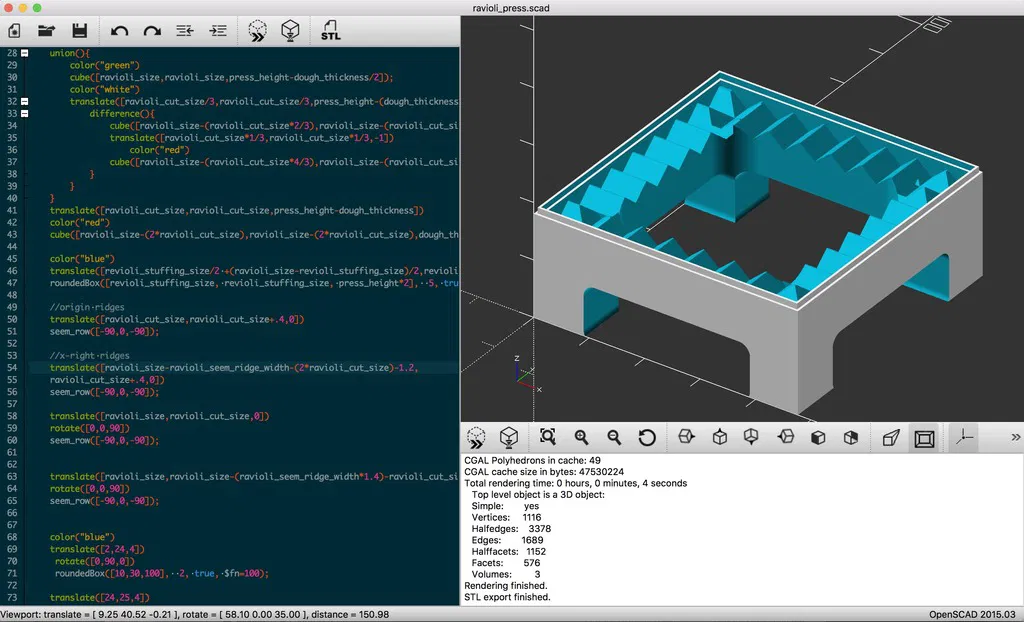
Task: Undo the last edit
Action: tap(120, 31)
